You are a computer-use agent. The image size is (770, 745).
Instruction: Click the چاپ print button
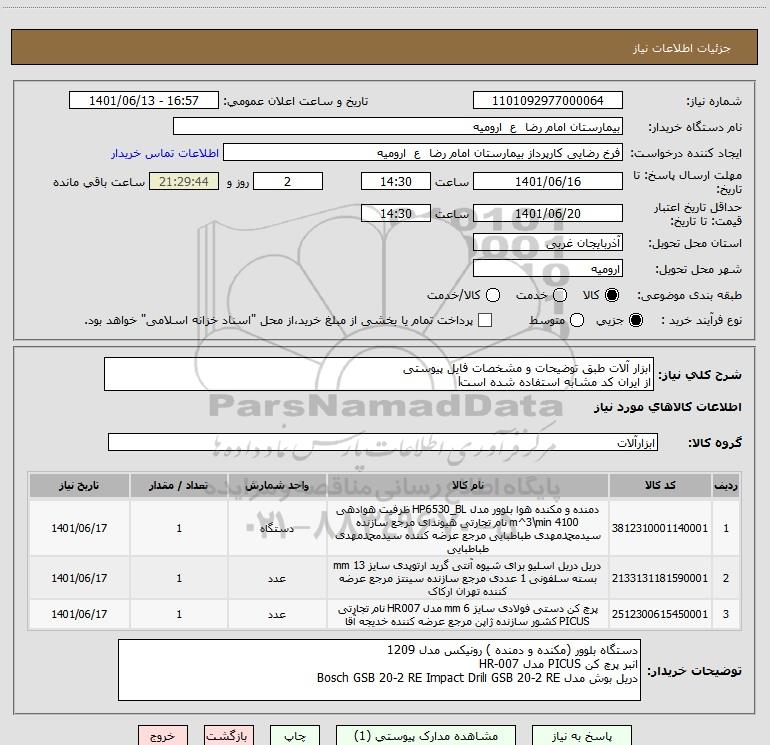[x=295, y=736]
